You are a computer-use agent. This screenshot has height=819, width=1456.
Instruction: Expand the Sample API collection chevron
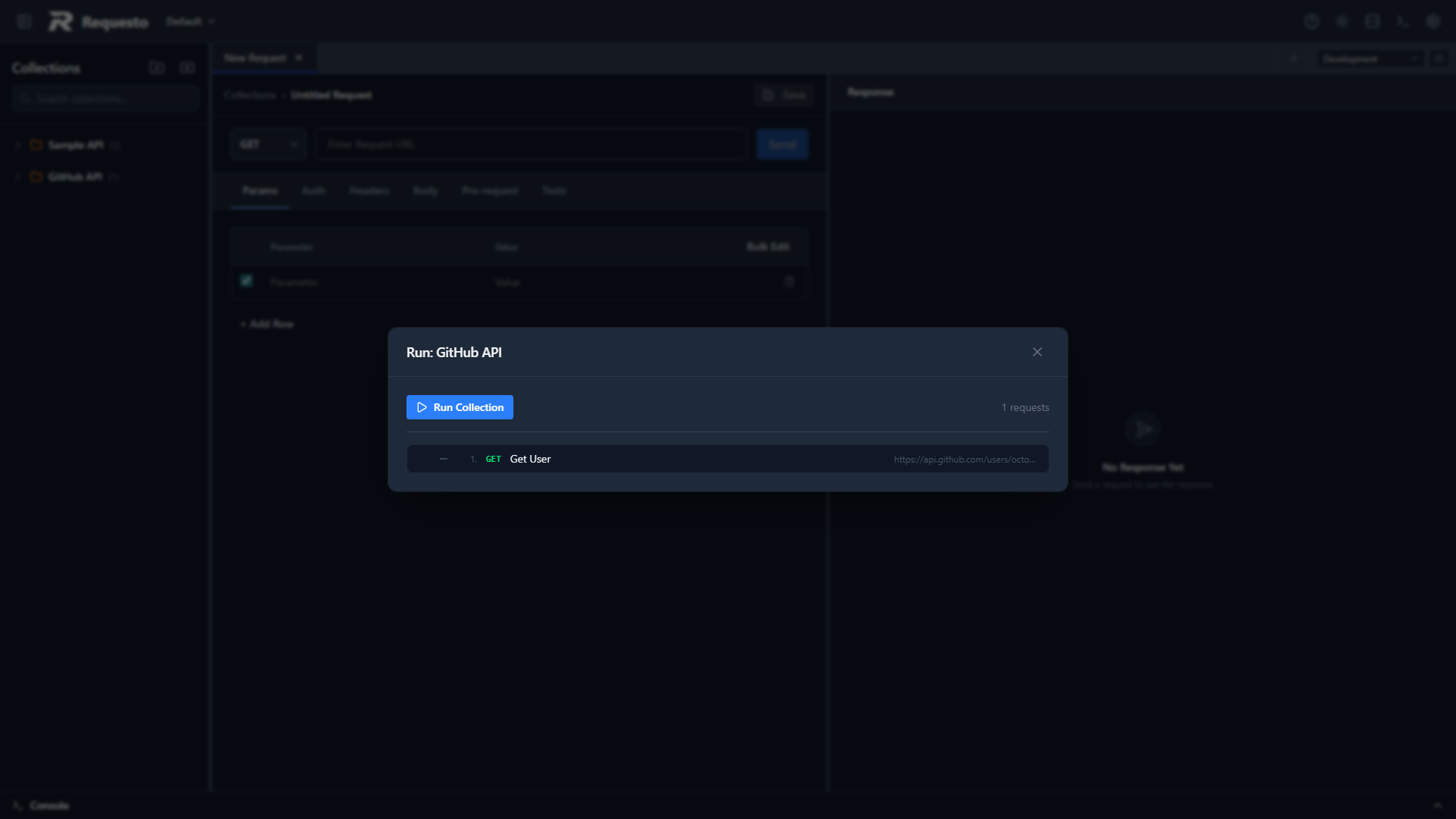[x=18, y=145]
